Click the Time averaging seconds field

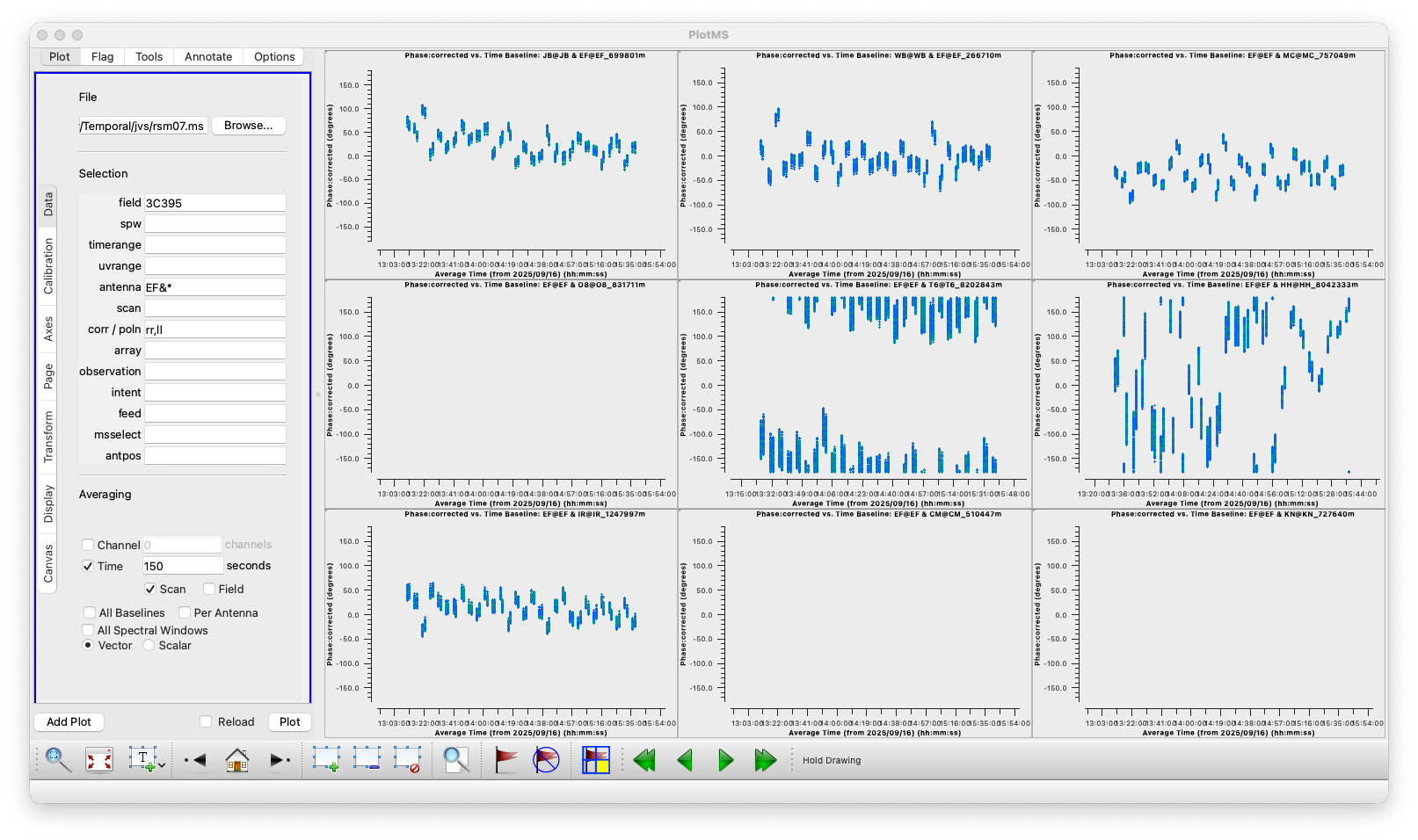click(183, 566)
